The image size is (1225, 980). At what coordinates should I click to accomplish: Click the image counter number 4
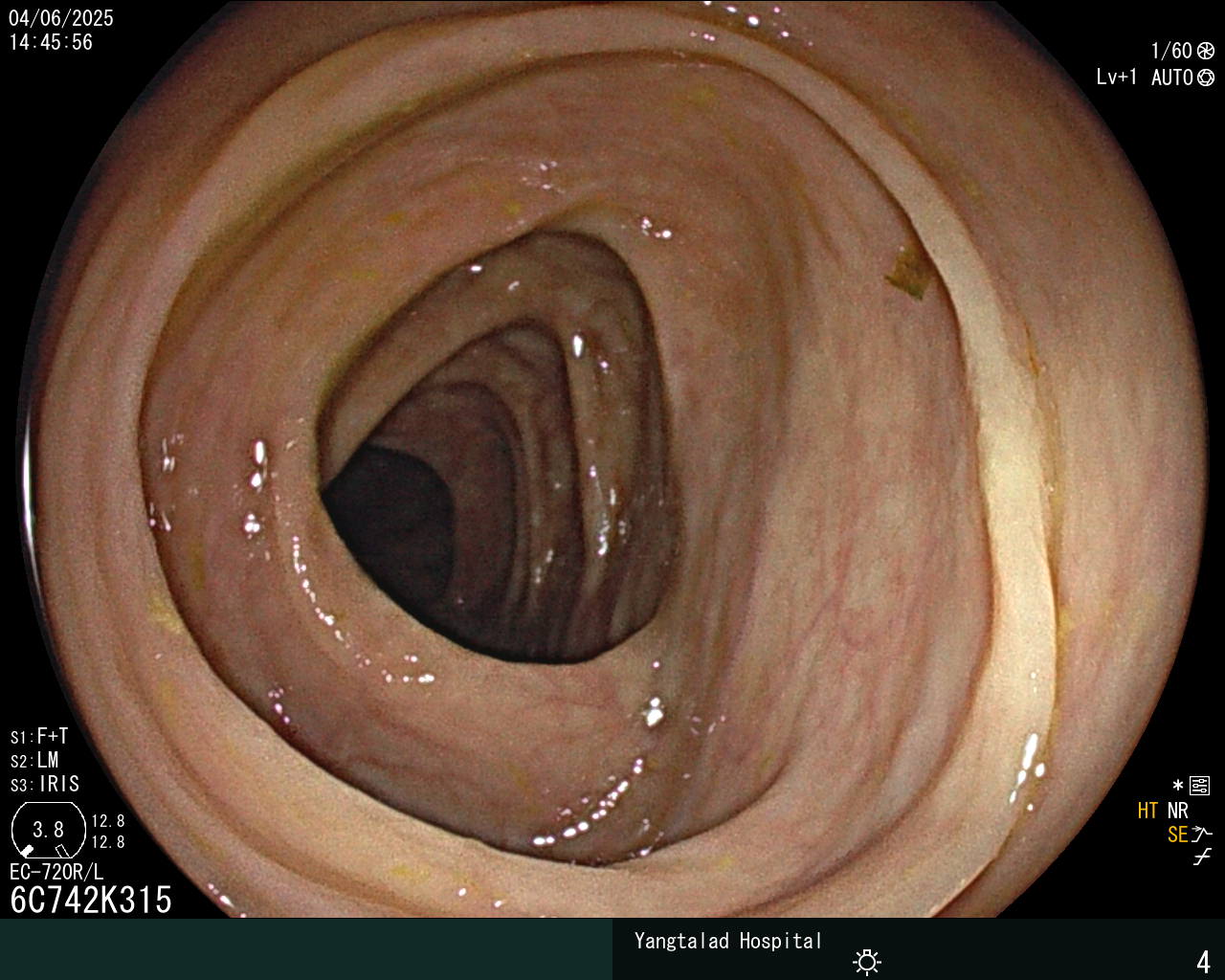coord(1203,962)
